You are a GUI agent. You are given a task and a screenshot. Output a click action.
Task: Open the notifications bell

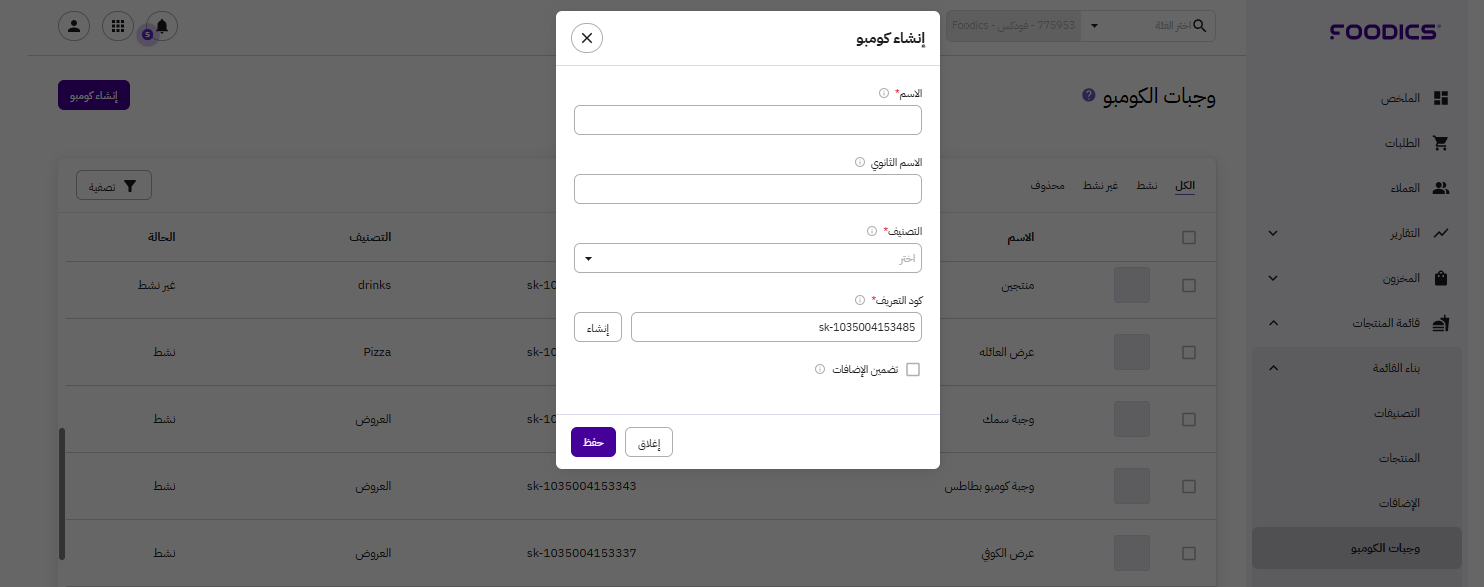(161, 26)
